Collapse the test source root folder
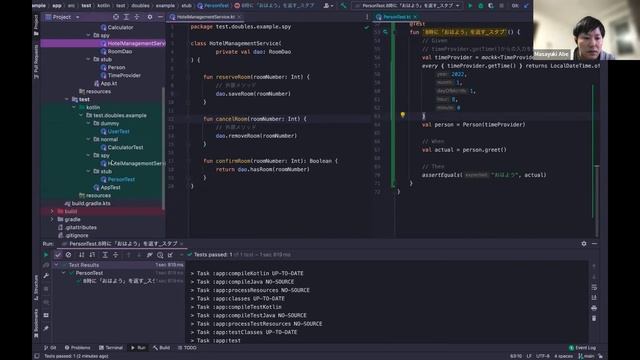 coord(67,99)
